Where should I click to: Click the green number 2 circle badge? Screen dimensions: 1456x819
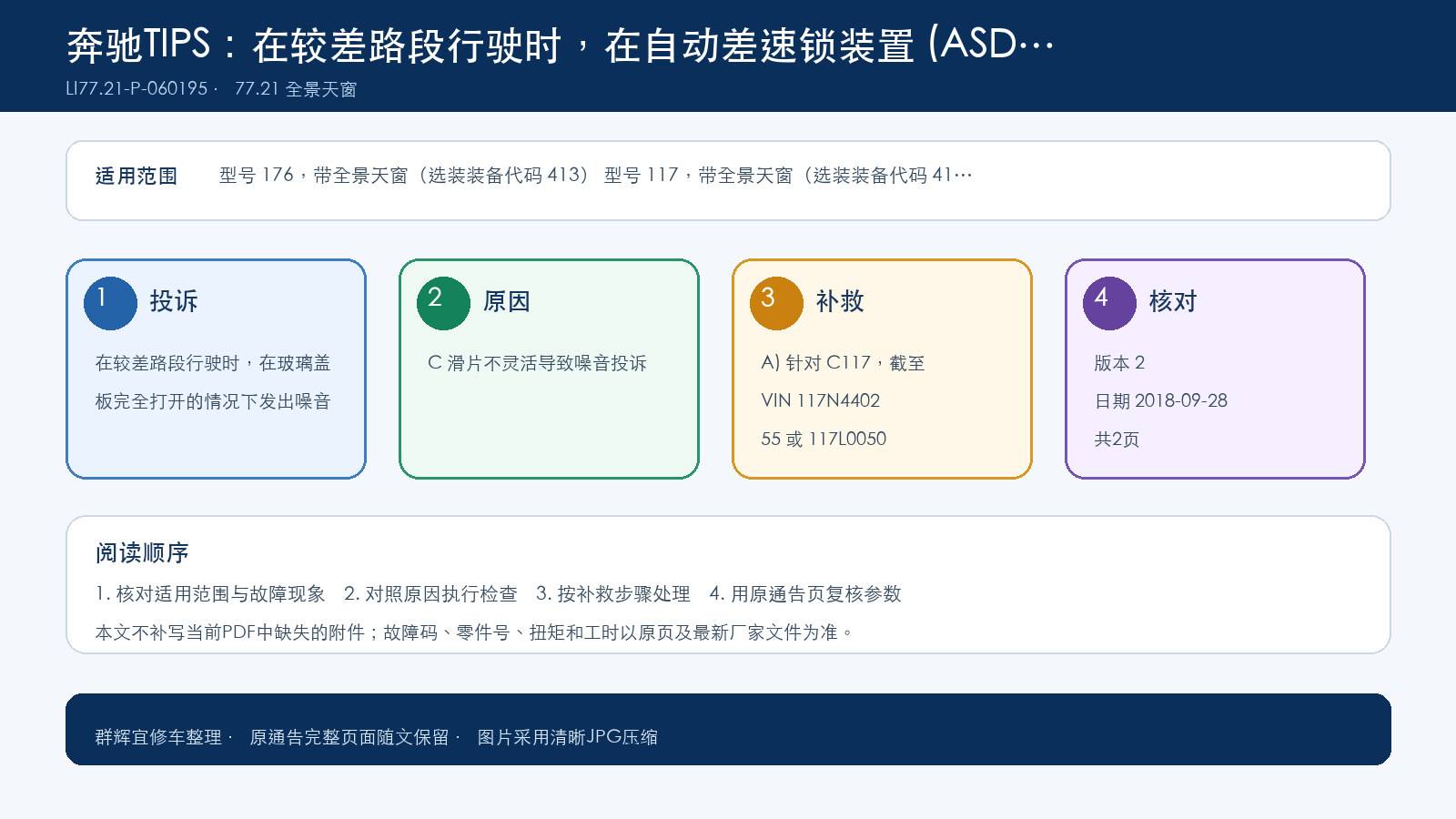443,303
